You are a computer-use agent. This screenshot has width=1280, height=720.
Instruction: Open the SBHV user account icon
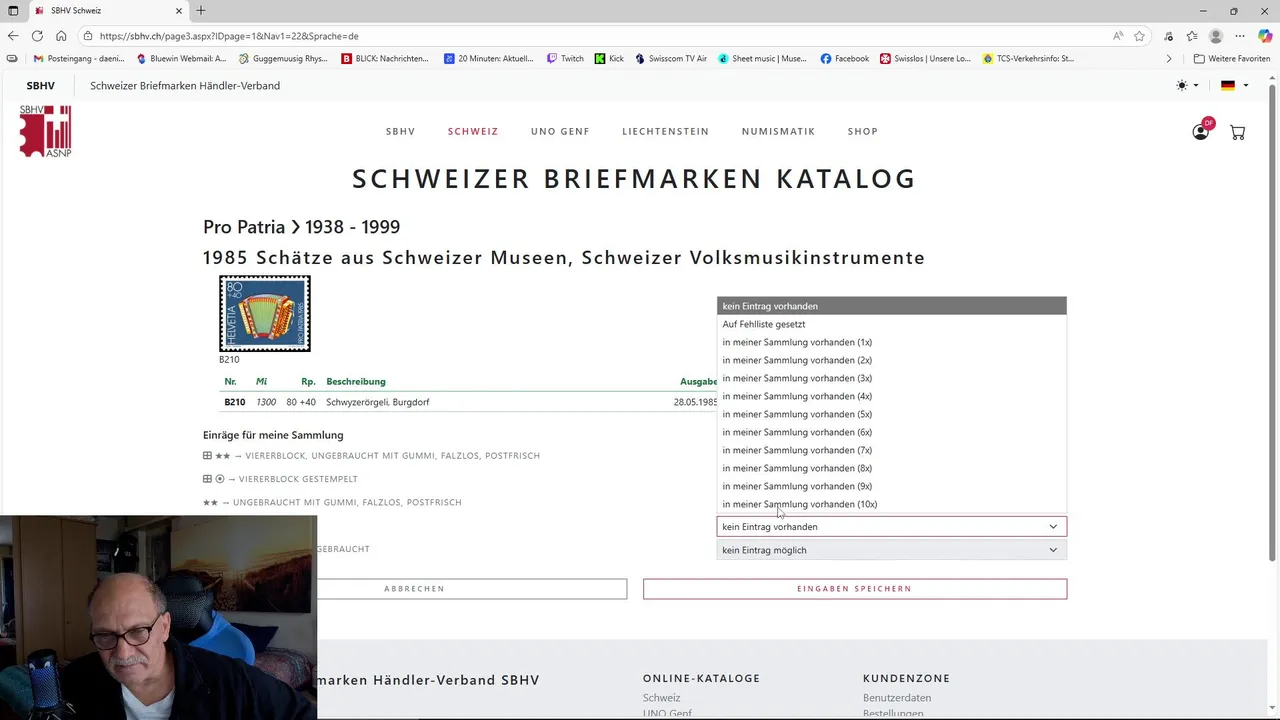(x=1201, y=131)
